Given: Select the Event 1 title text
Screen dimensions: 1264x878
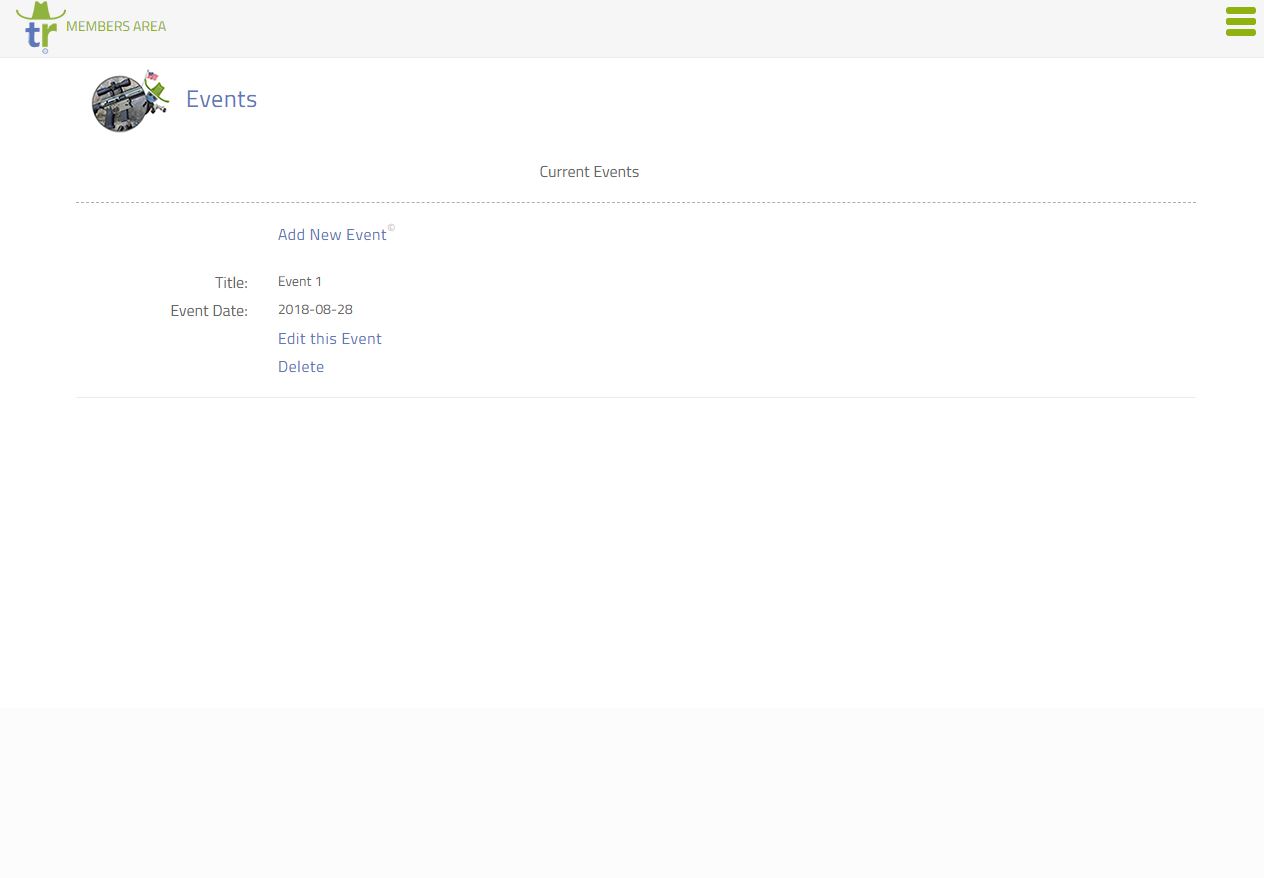Looking at the screenshot, I should click(x=300, y=281).
